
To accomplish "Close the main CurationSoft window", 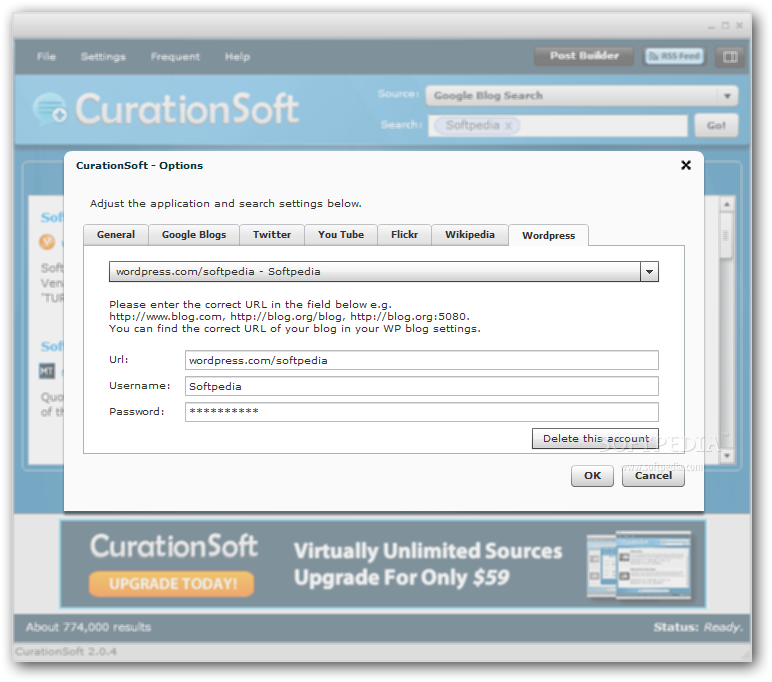I will click(739, 26).
